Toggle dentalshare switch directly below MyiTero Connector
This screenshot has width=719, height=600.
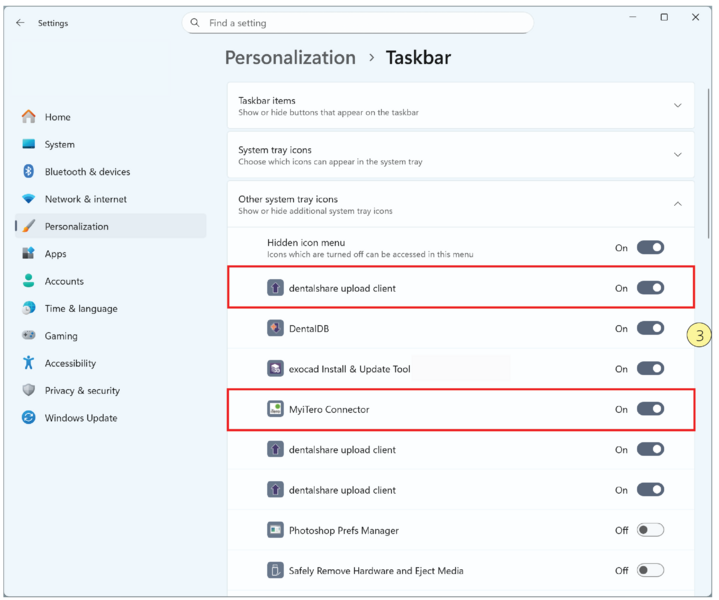650,449
